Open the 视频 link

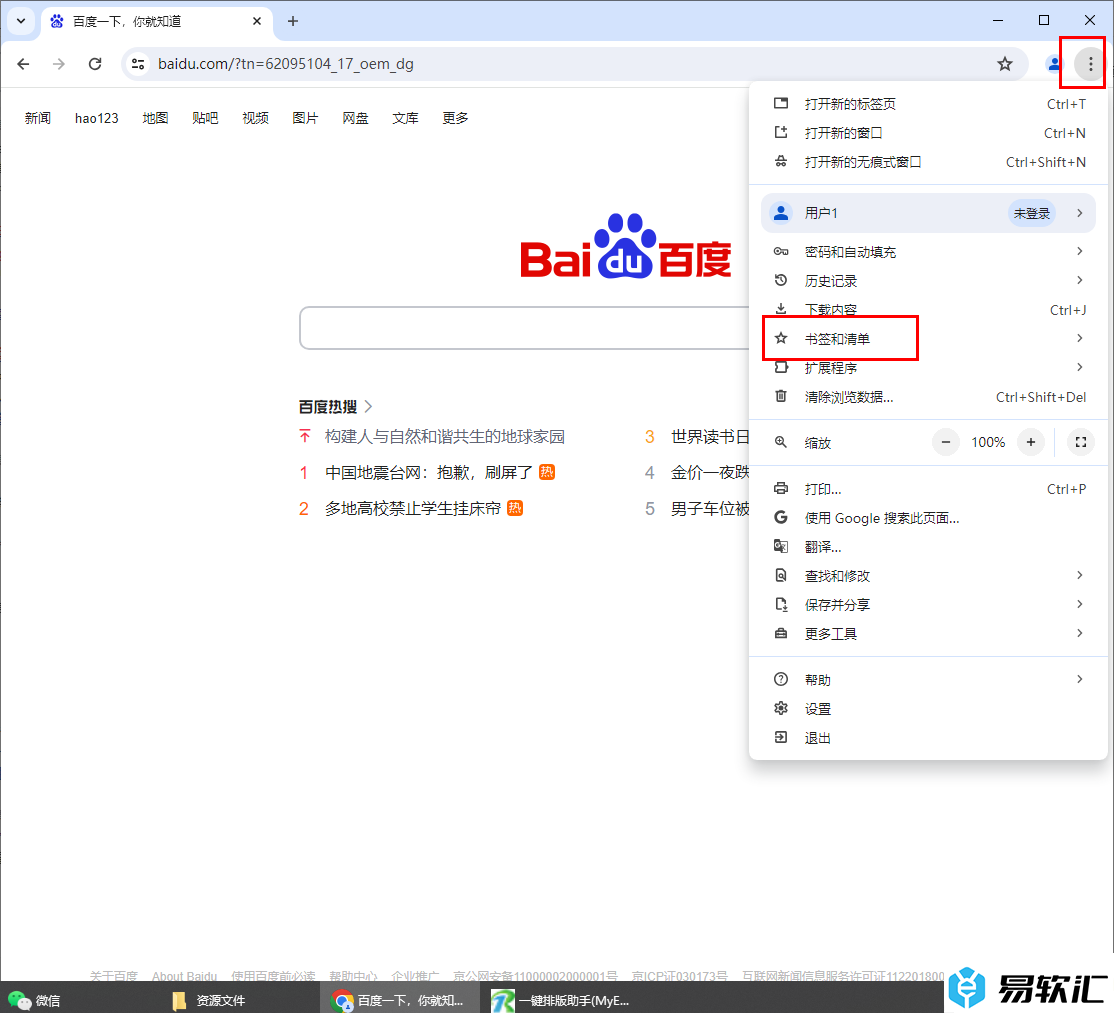(255, 118)
